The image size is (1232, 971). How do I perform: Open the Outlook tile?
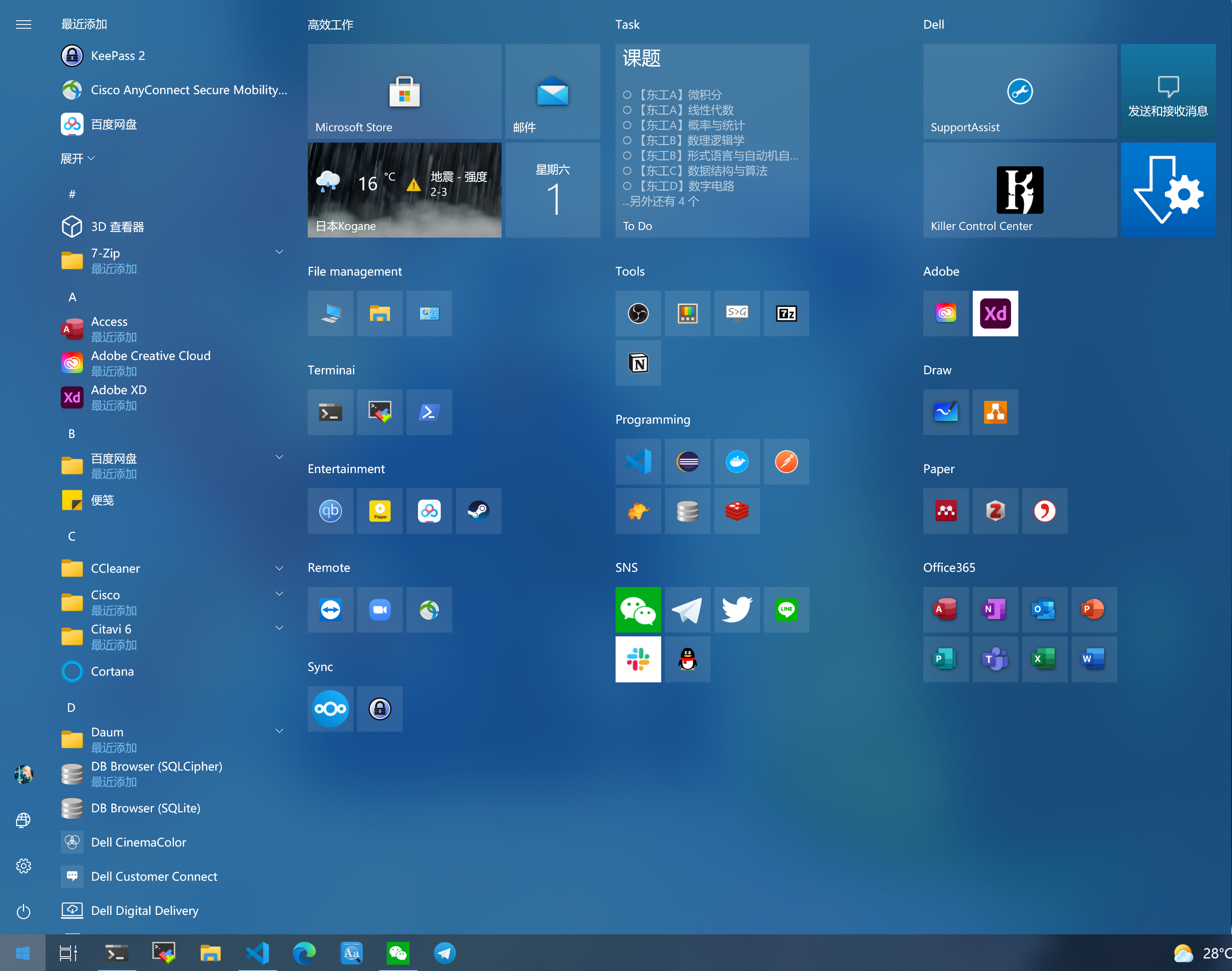(x=1044, y=610)
